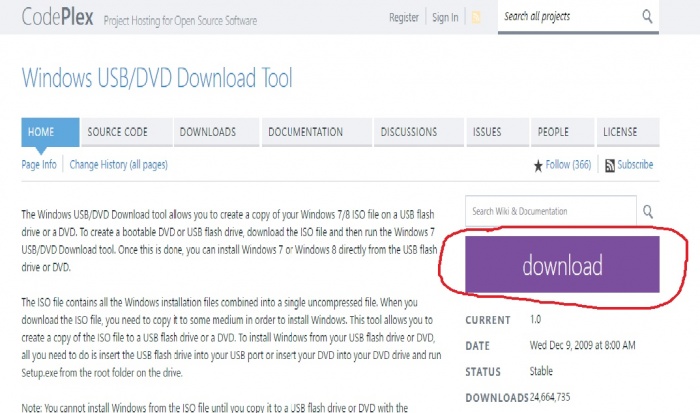
Task: Click the wiki search magnifier icon
Action: (x=648, y=211)
